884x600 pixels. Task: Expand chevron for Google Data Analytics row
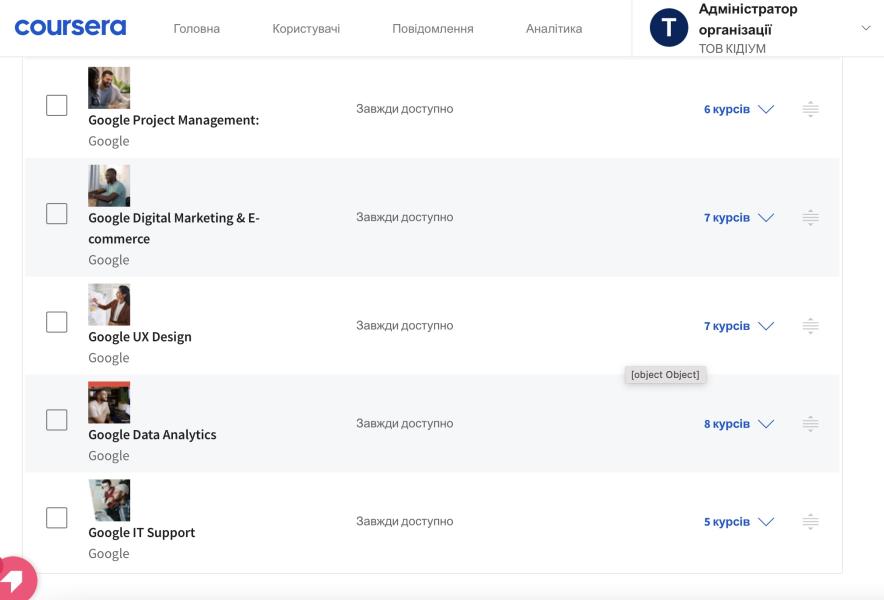click(x=766, y=423)
